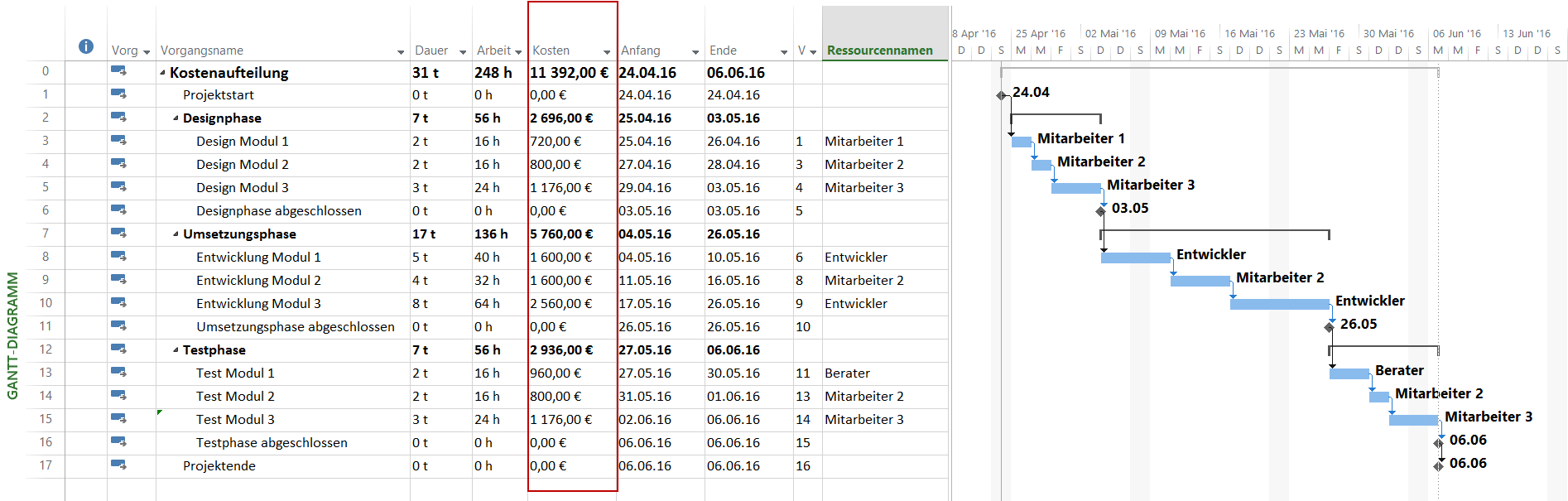This screenshot has width=1568, height=501.
Task: Select the Ressourcennamen column header
Action: click(x=879, y=51)
